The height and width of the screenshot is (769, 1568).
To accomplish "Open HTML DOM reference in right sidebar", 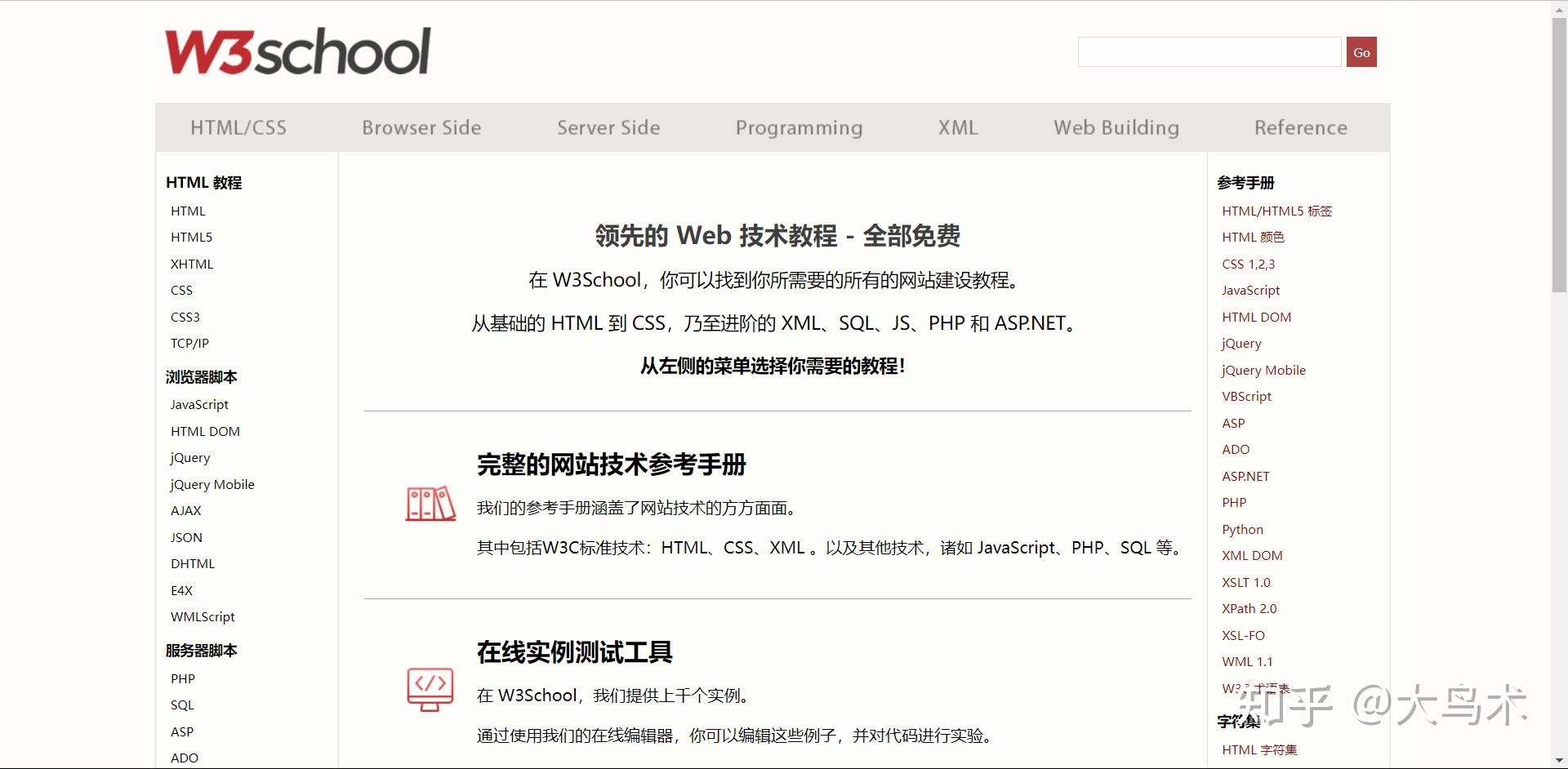I will pos(1256,317).
